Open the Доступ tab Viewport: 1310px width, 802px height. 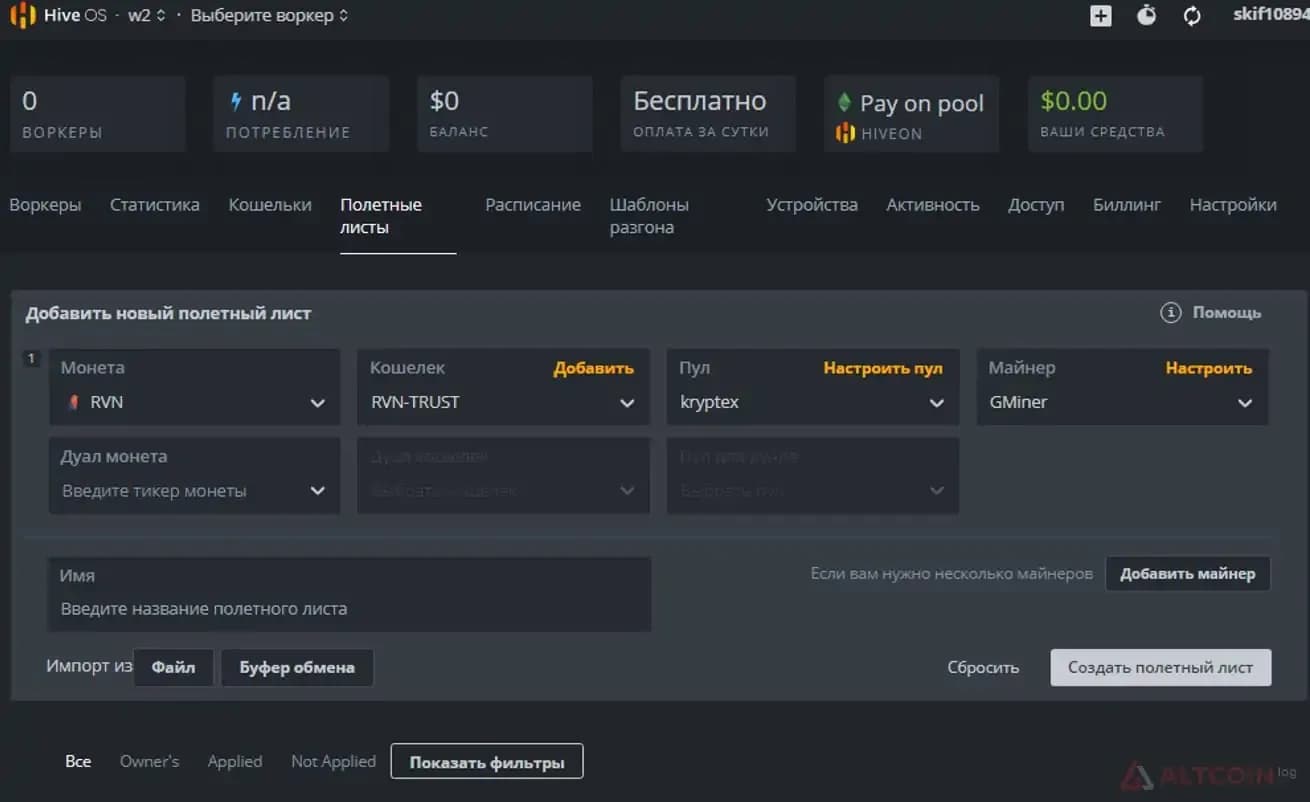coord(1036,205)
